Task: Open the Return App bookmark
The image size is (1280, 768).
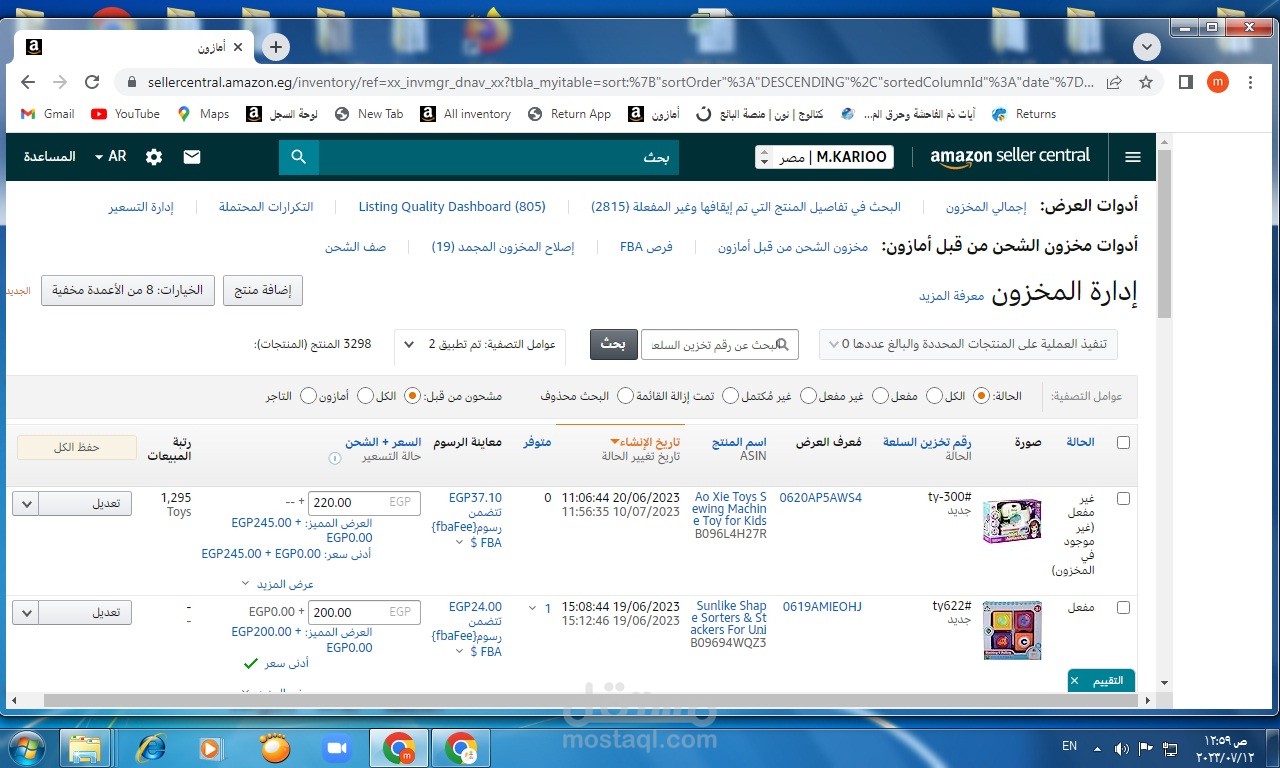Action: (569, 114)
